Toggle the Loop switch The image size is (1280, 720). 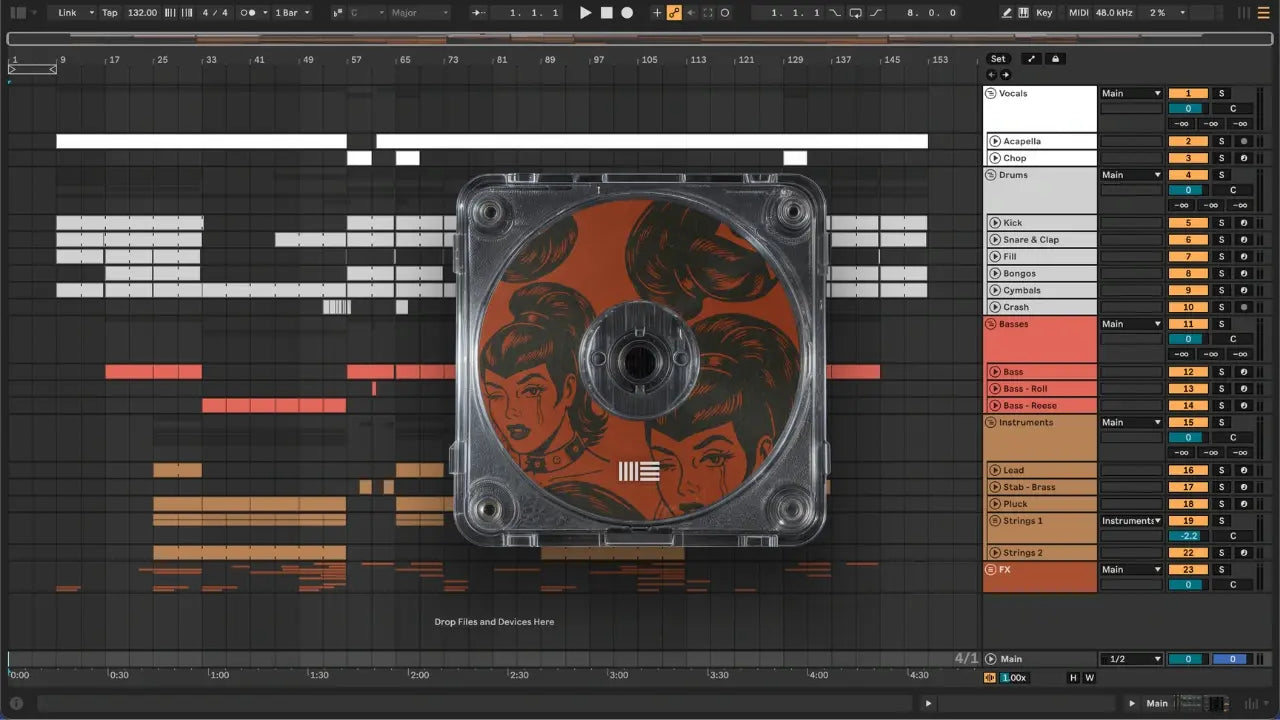[x=855, y=13]
